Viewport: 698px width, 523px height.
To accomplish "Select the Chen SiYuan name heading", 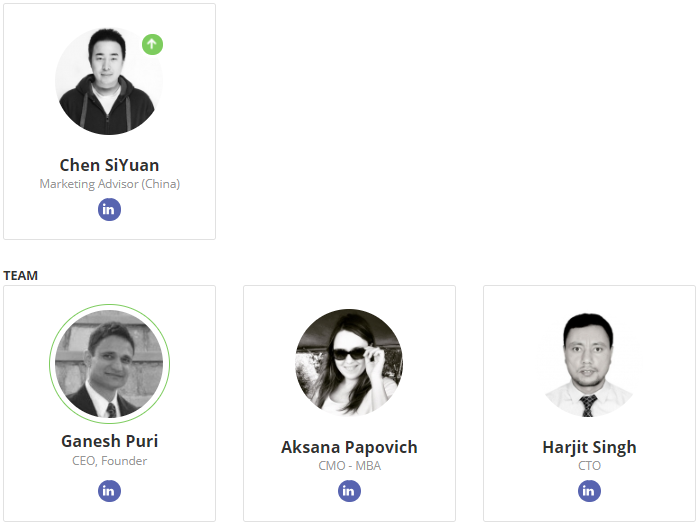I will click(x=109, y=165).
